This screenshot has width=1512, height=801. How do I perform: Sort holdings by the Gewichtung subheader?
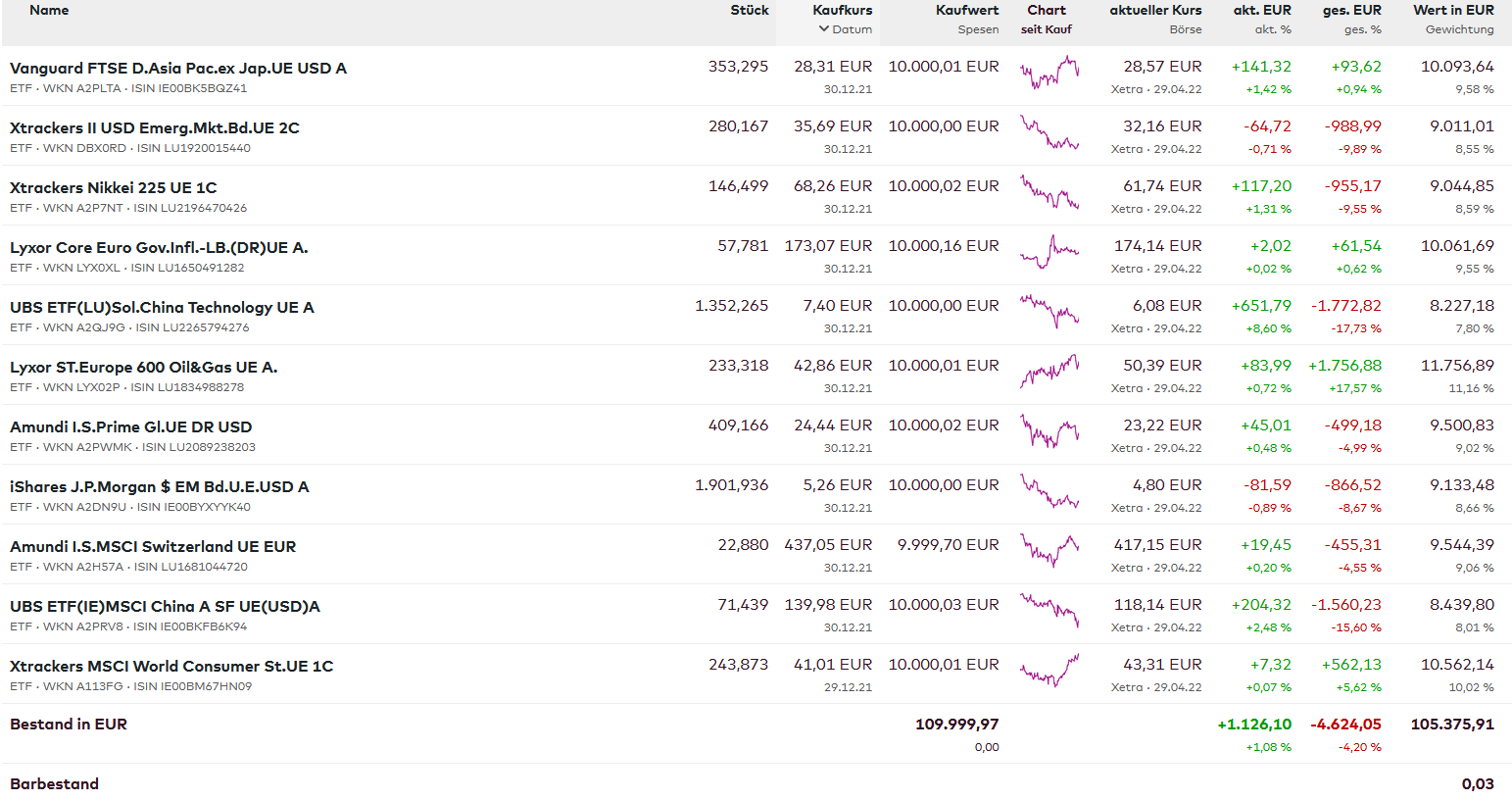(1459, 29)
